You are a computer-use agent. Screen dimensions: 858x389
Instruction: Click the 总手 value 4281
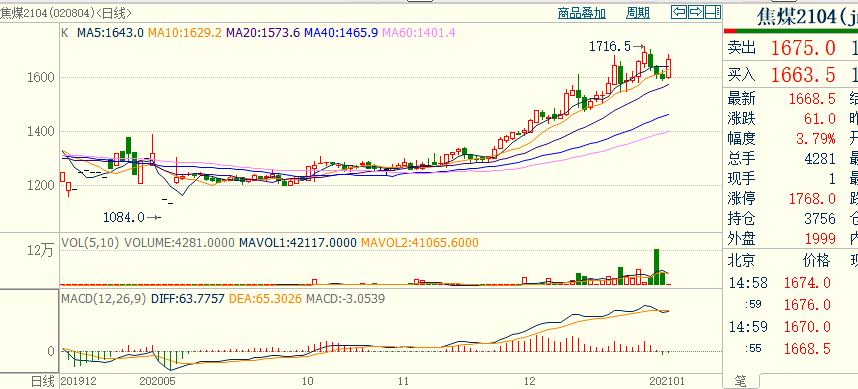pyautogui.click(x=820, y=159)
